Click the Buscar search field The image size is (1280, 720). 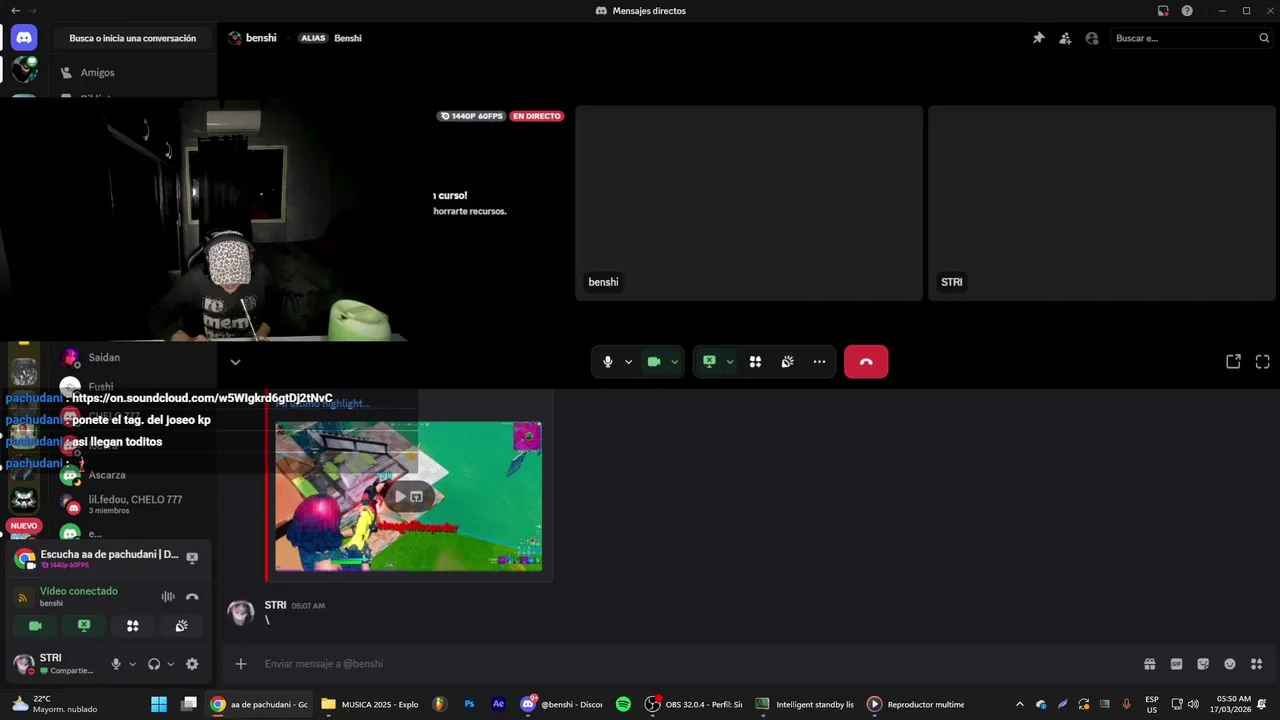tap(1191, 38)
